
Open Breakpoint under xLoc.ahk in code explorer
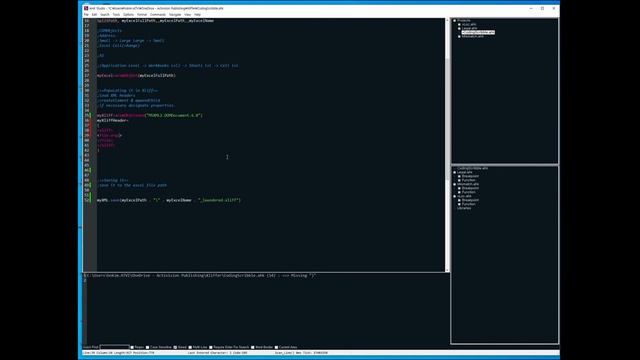[x=470, y=200]
